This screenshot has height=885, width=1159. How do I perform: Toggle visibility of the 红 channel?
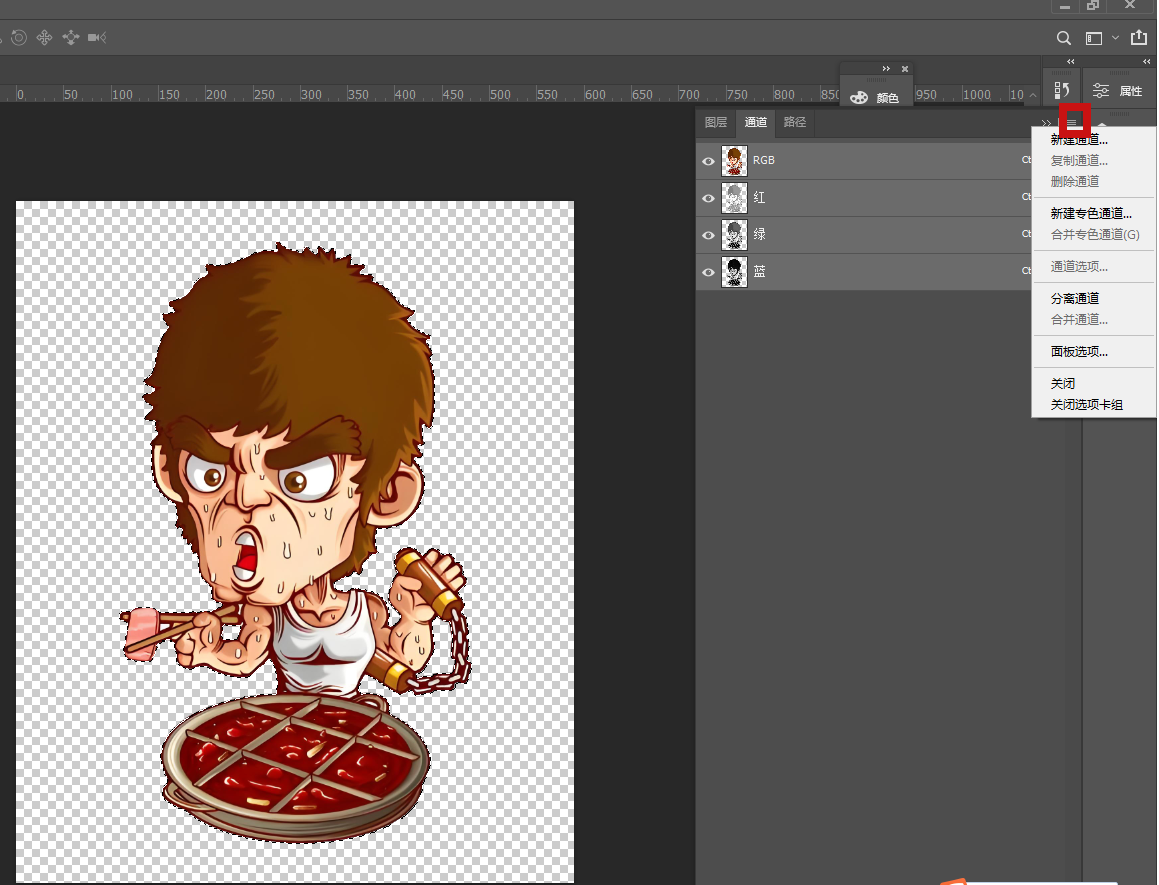(708, 198)
